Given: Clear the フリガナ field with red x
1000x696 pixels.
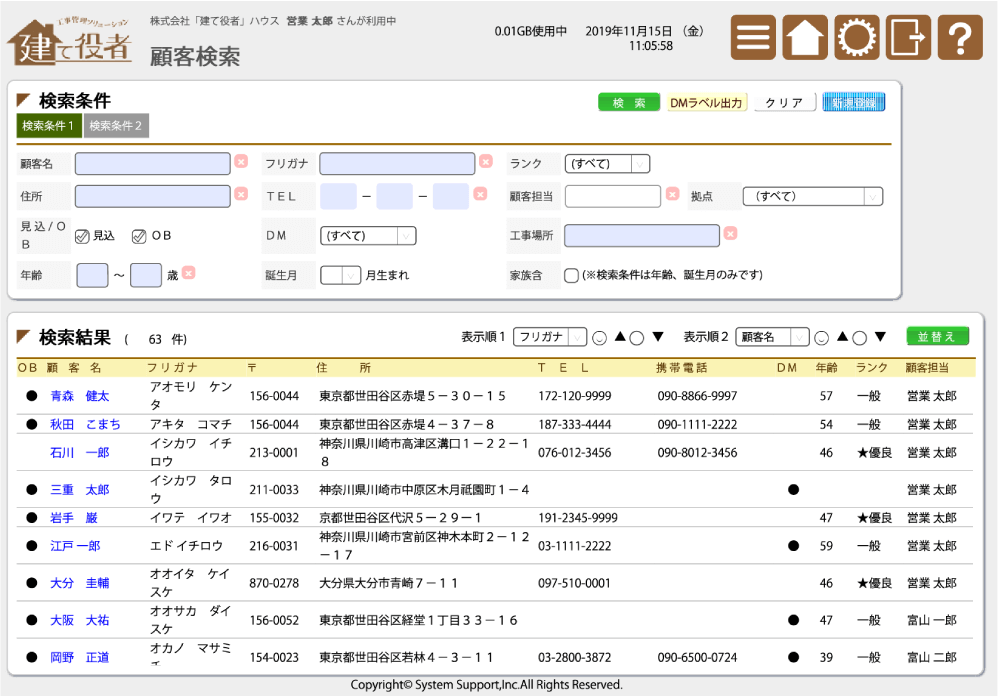Looking at the screenshot, I should point(486,162).
